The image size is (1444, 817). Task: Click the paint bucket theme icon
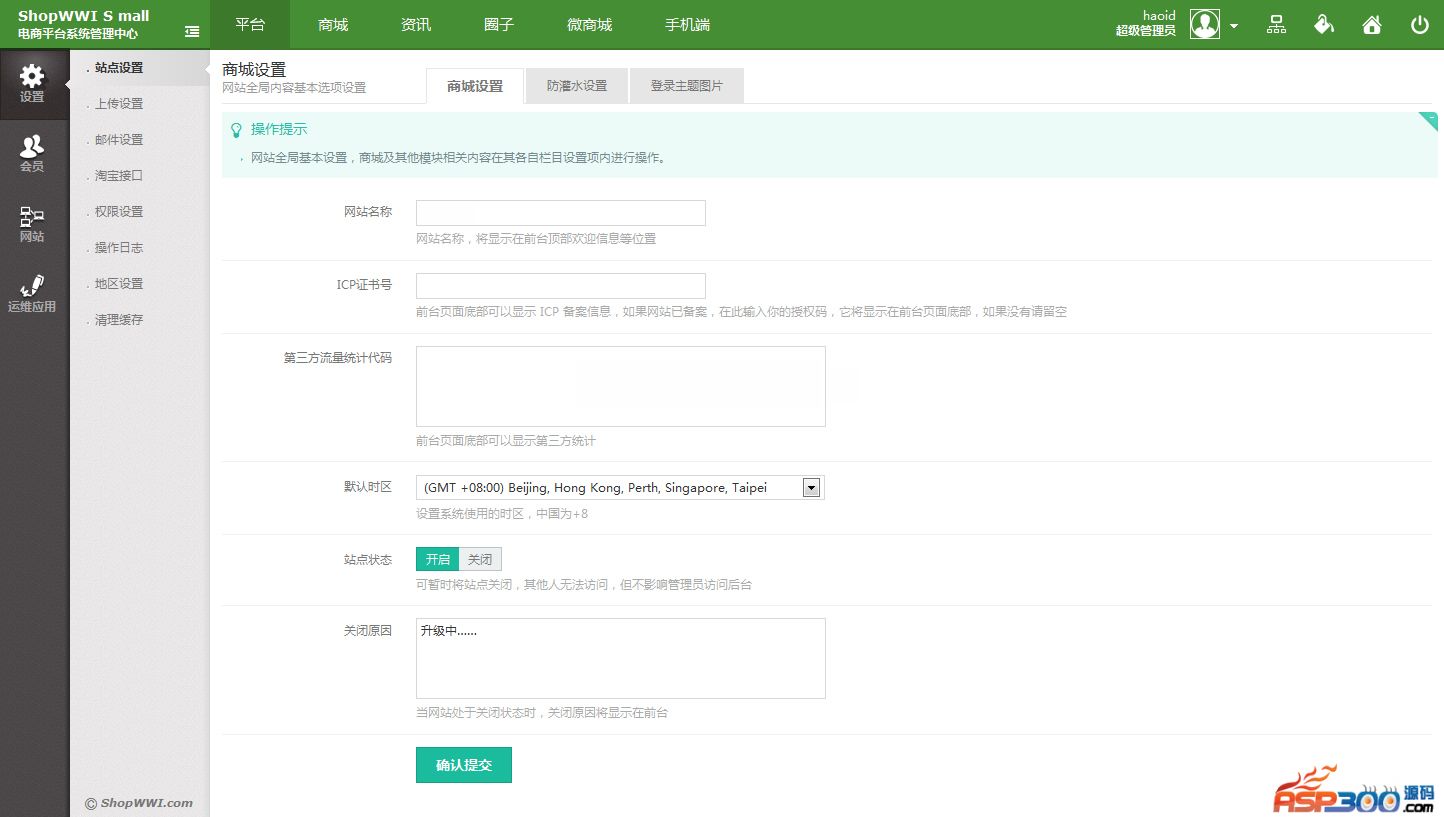(1324, 25)
